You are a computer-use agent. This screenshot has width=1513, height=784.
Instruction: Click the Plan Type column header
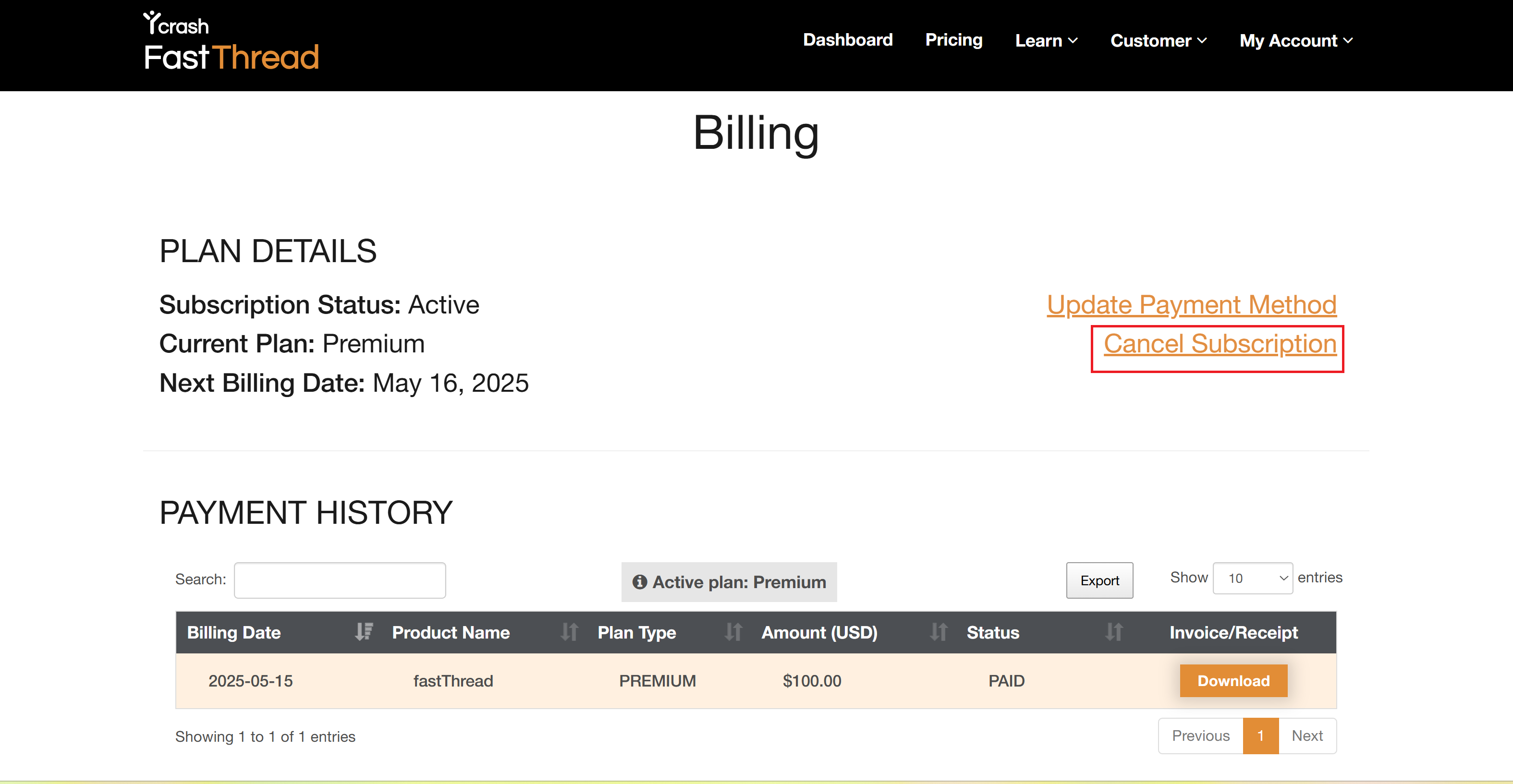click(x=669, y=632)
